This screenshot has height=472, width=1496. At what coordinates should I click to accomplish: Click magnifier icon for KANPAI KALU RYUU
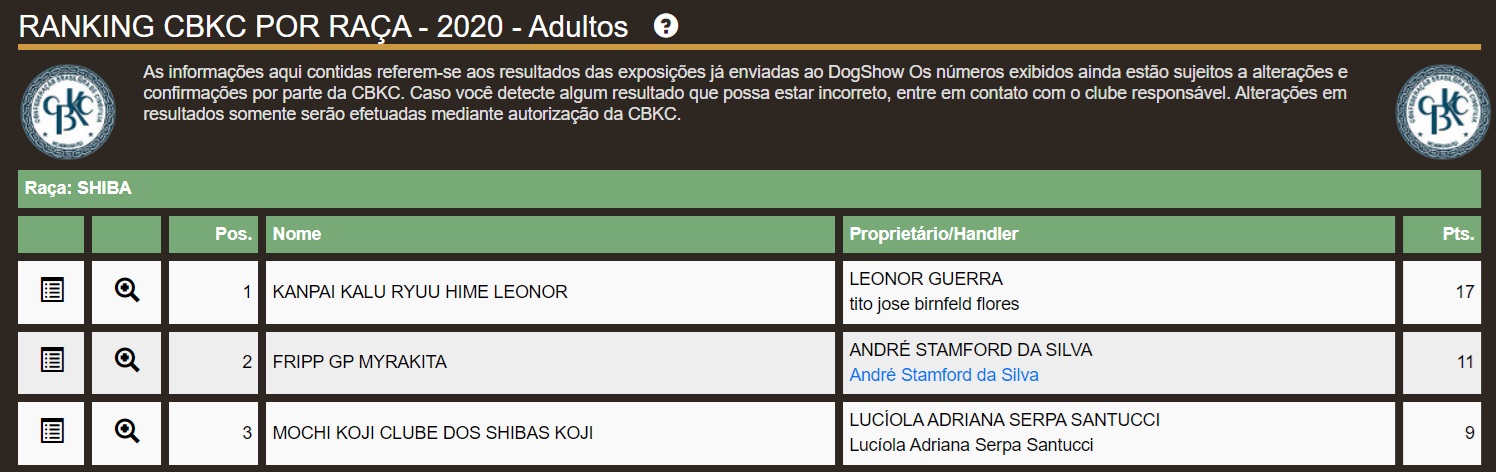127,291
